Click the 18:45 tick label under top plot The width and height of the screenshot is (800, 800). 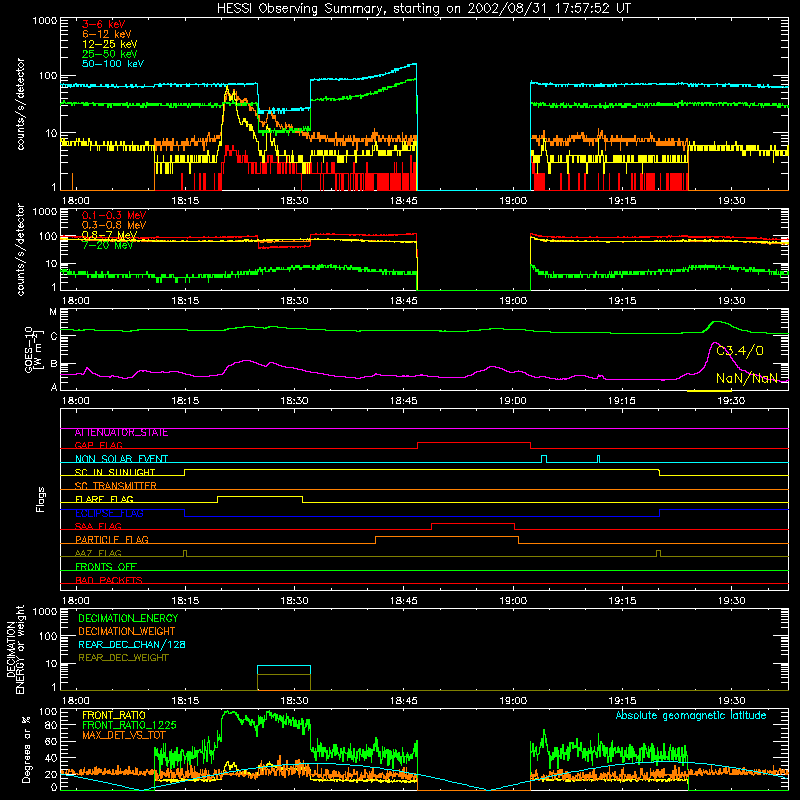(403, 201)
